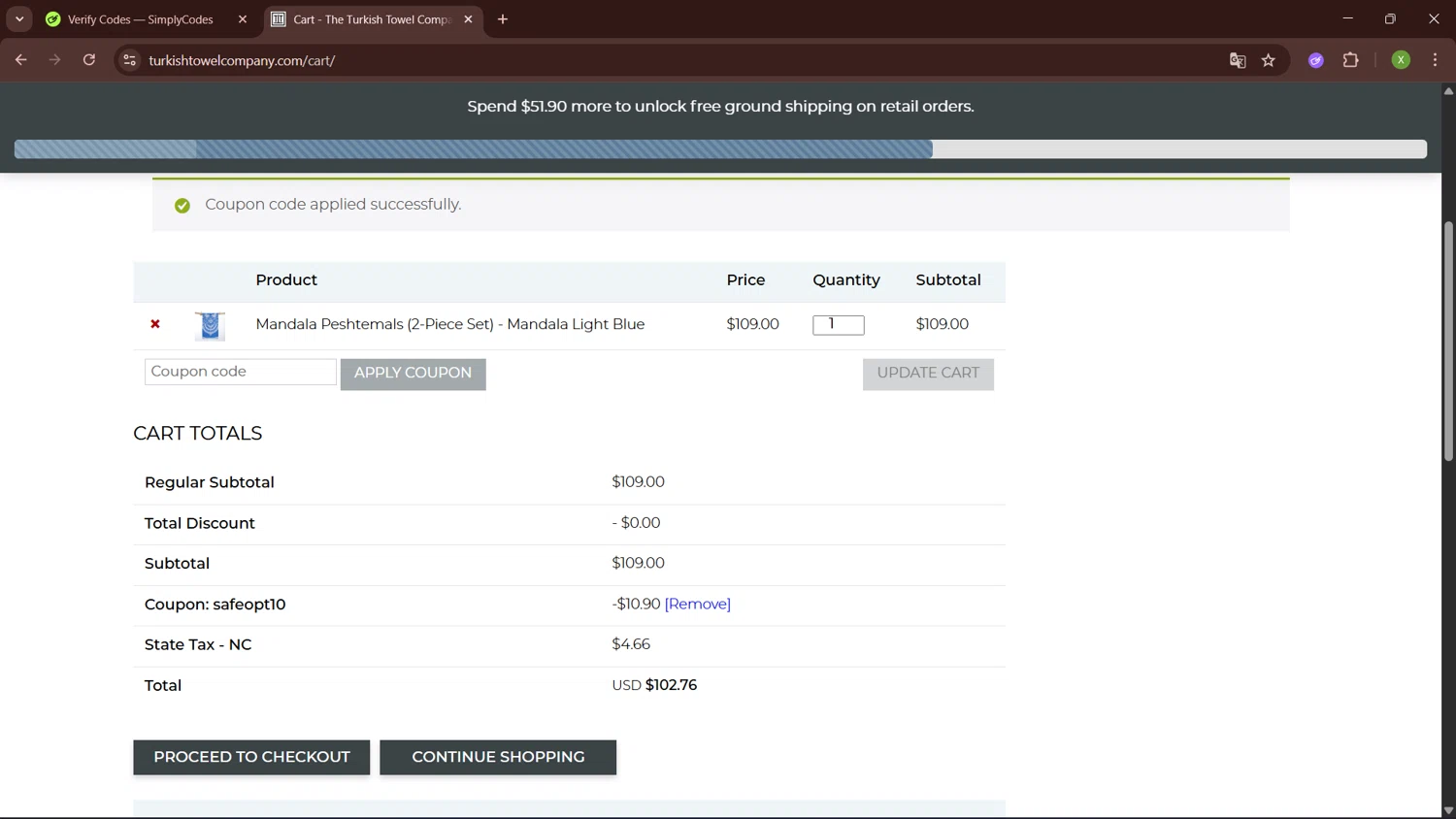Focus the address bar URL

coord(242,60)
